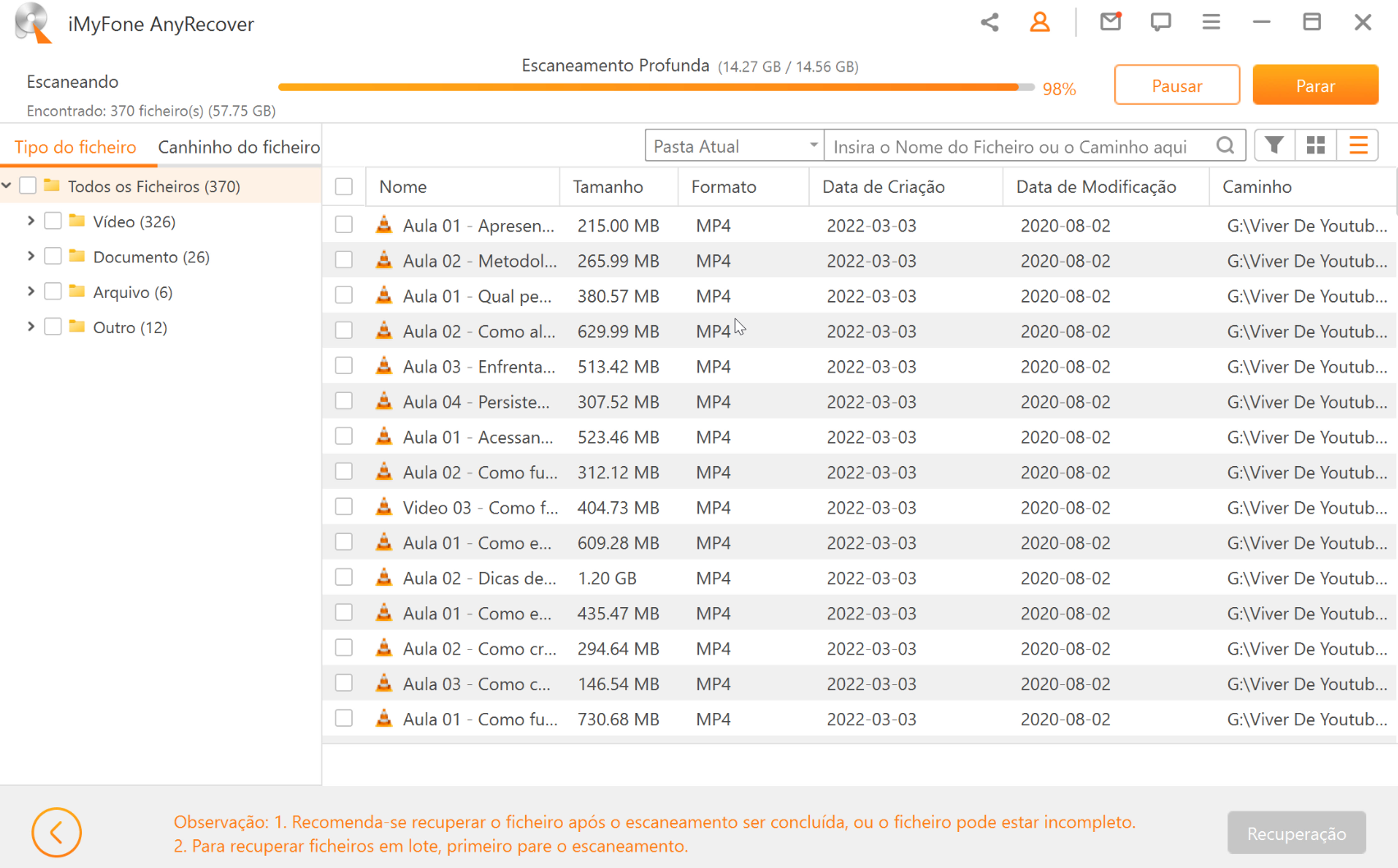Click the Outro folder icon
Image resolution: width=1398 pixels, height=868 pixels.
pyautogui.click(x=77, y=327)
